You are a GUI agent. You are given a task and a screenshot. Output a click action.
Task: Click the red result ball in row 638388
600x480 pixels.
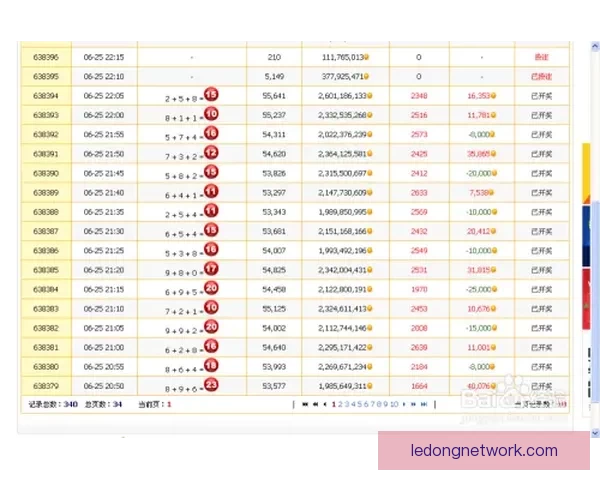pyautogui.click(x=211, y=211)
